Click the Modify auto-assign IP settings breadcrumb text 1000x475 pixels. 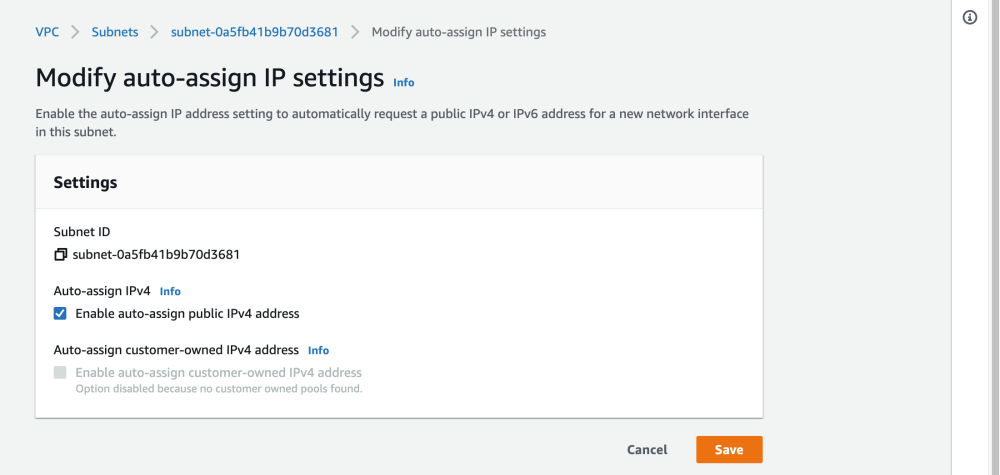tap(458, 32)
